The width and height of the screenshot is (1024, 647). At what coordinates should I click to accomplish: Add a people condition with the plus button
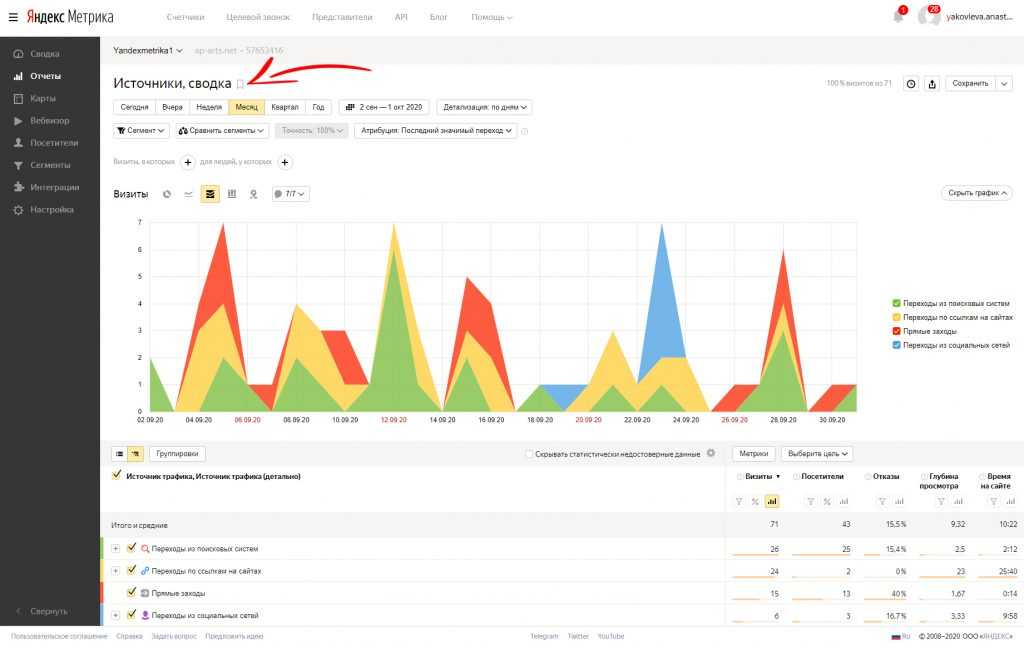pyautogui.click(x=285, y=162)
